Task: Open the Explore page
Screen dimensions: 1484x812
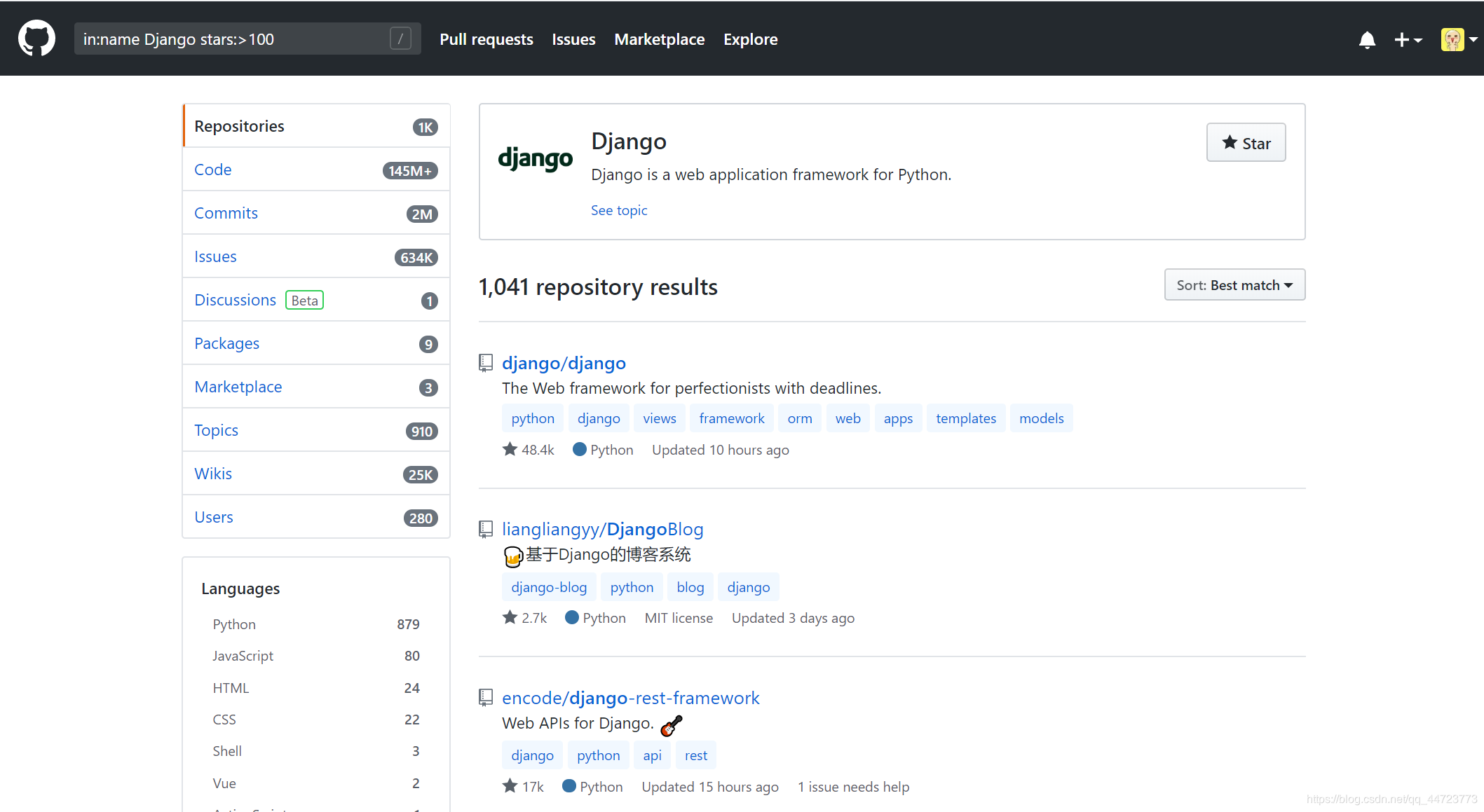Action: (x=751, y=39)
